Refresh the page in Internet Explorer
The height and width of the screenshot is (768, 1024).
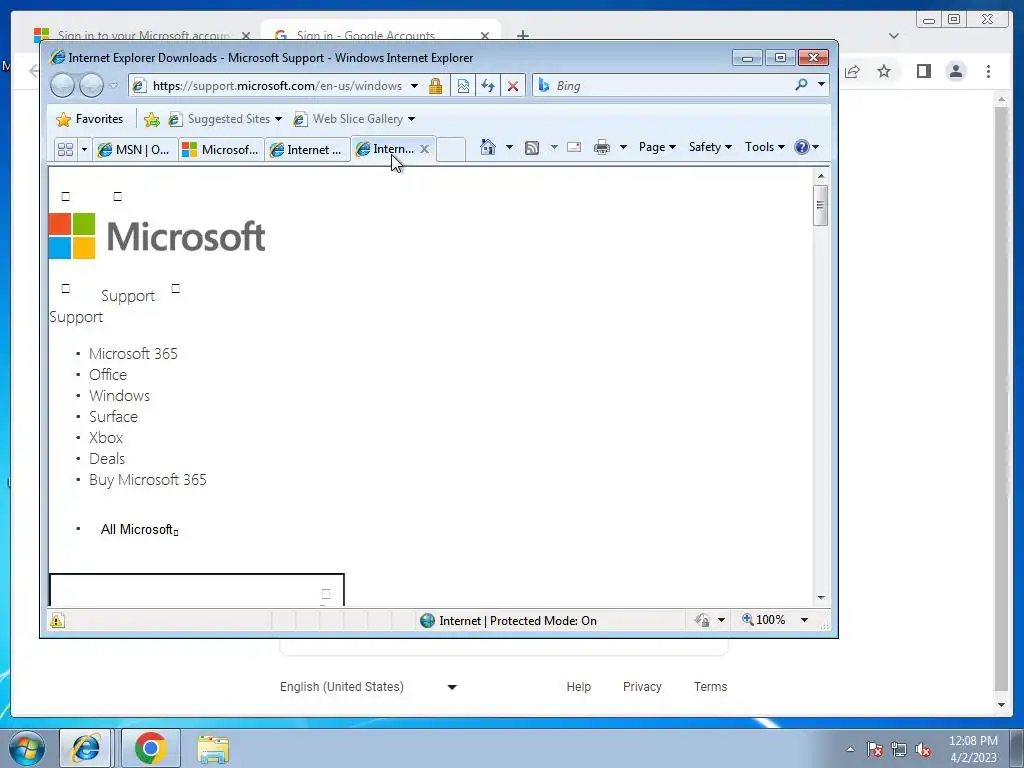tap(488, 86)
